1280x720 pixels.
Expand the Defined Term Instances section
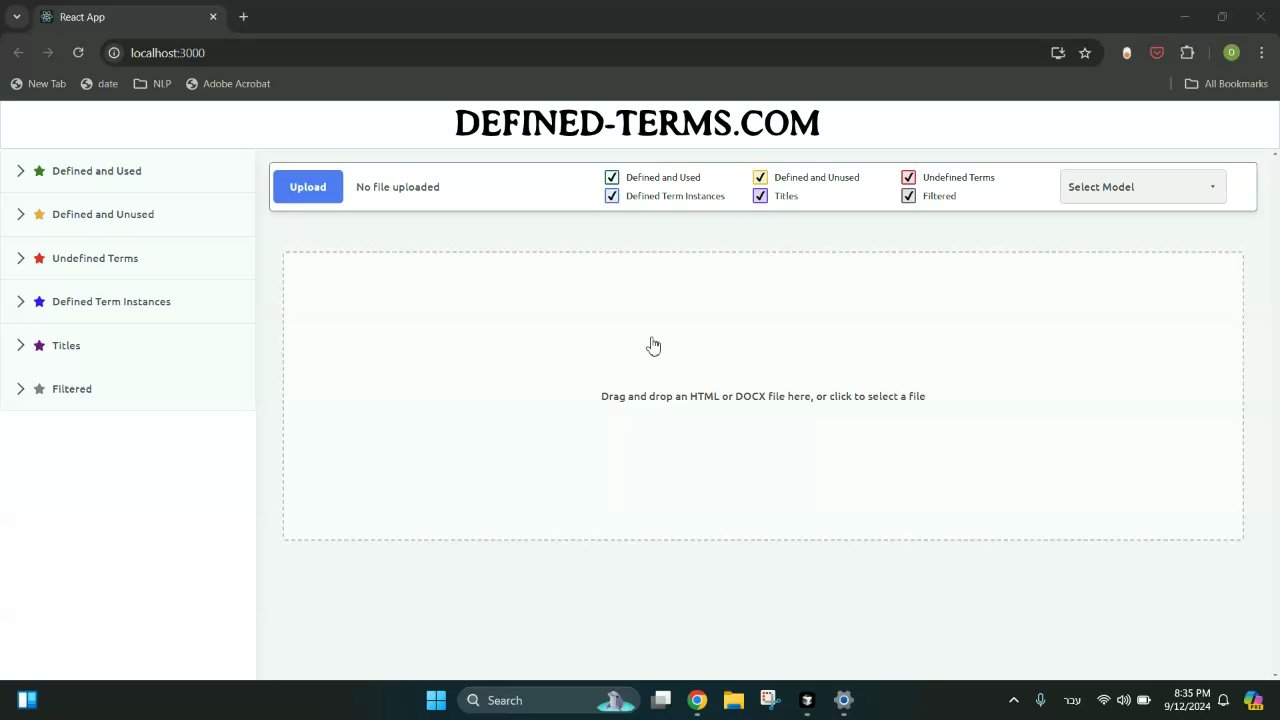[20, 301]
